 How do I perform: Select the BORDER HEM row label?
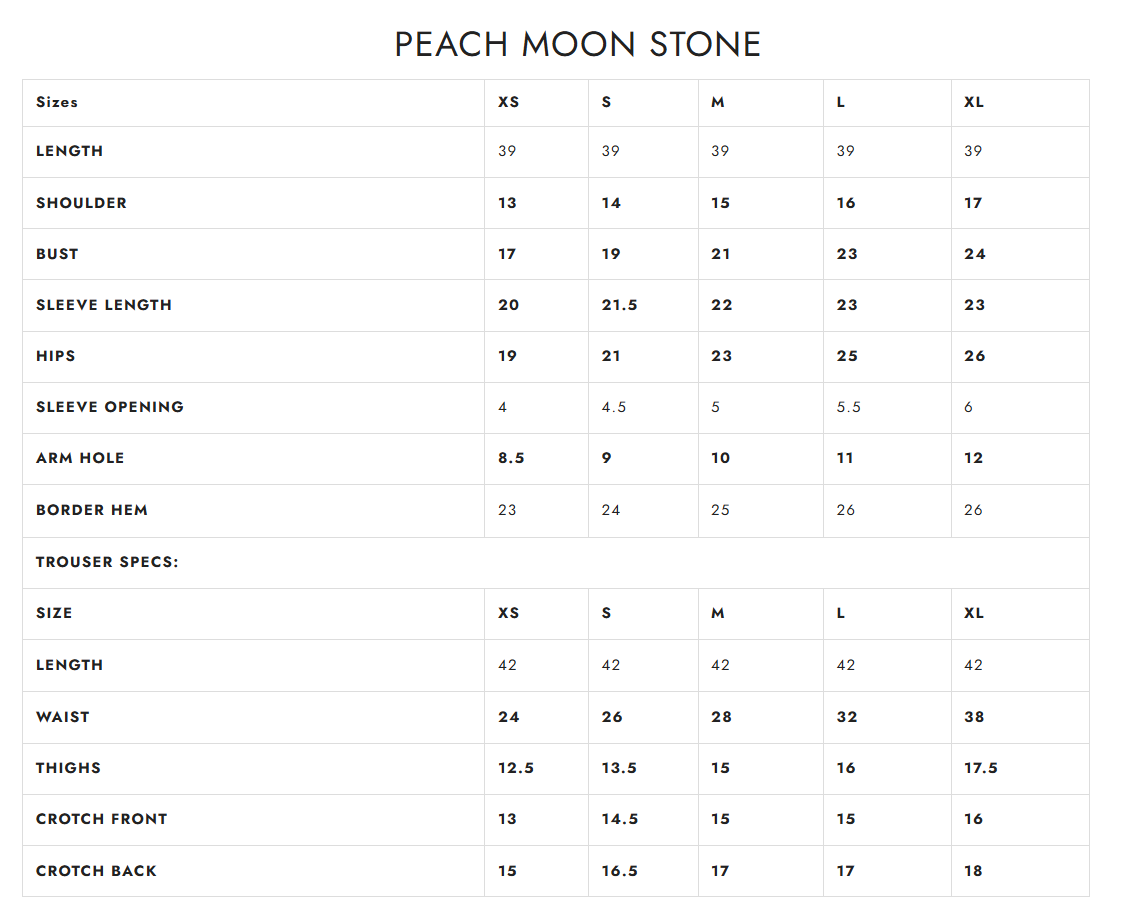(92, 509)
